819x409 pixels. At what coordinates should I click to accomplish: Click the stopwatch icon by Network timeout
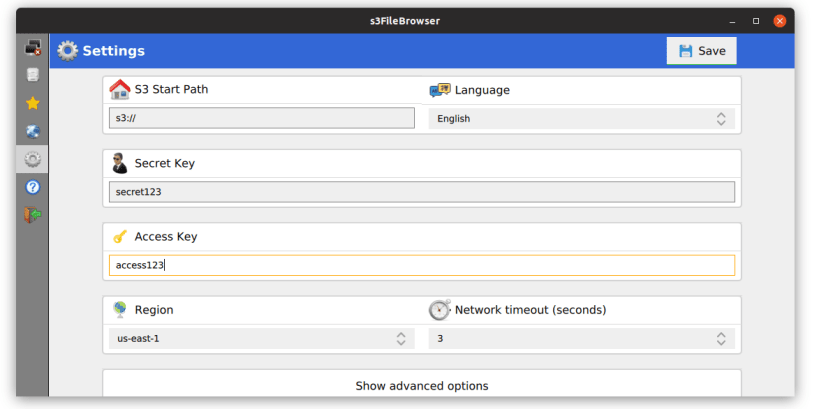pyautogui.click(x=440, y=310)
